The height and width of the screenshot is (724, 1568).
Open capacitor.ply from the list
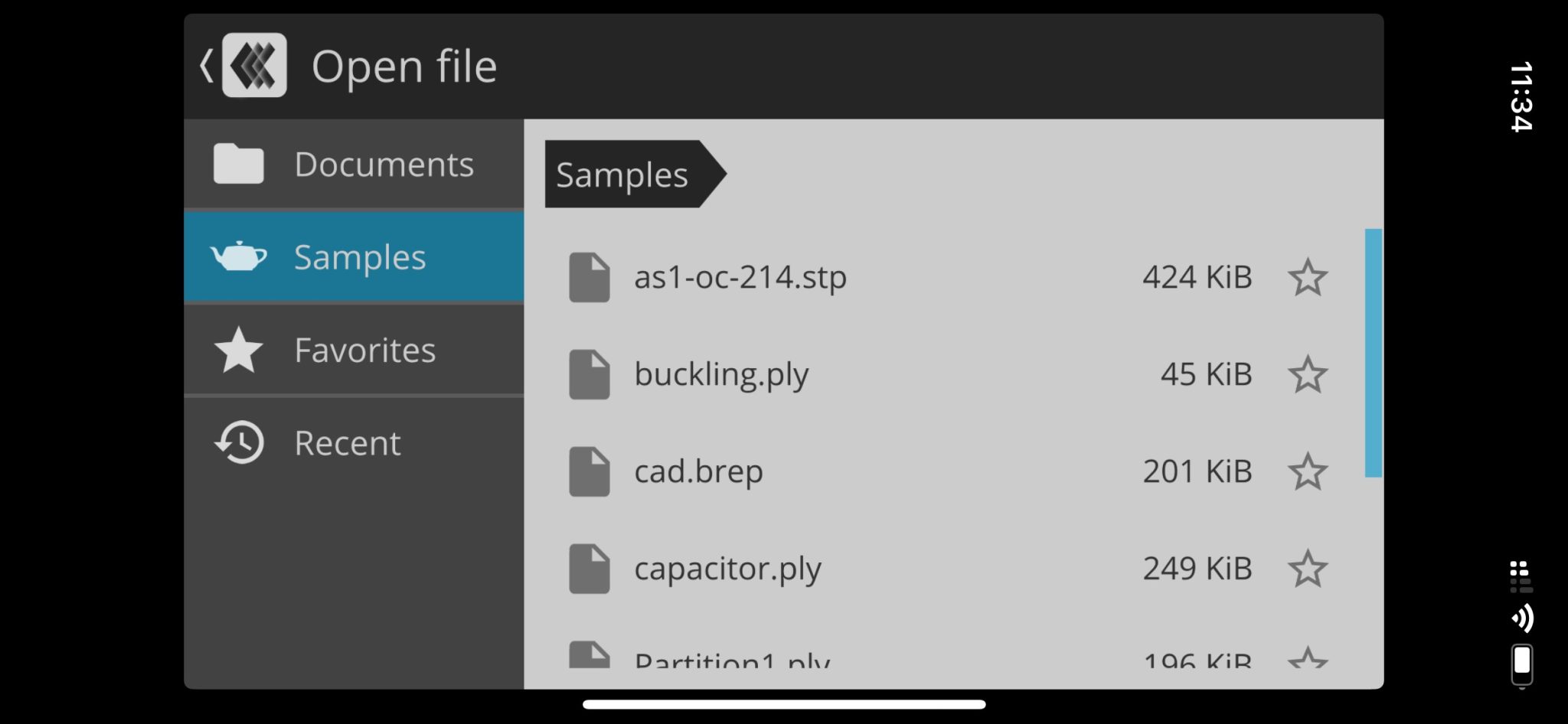click(727, 569)
